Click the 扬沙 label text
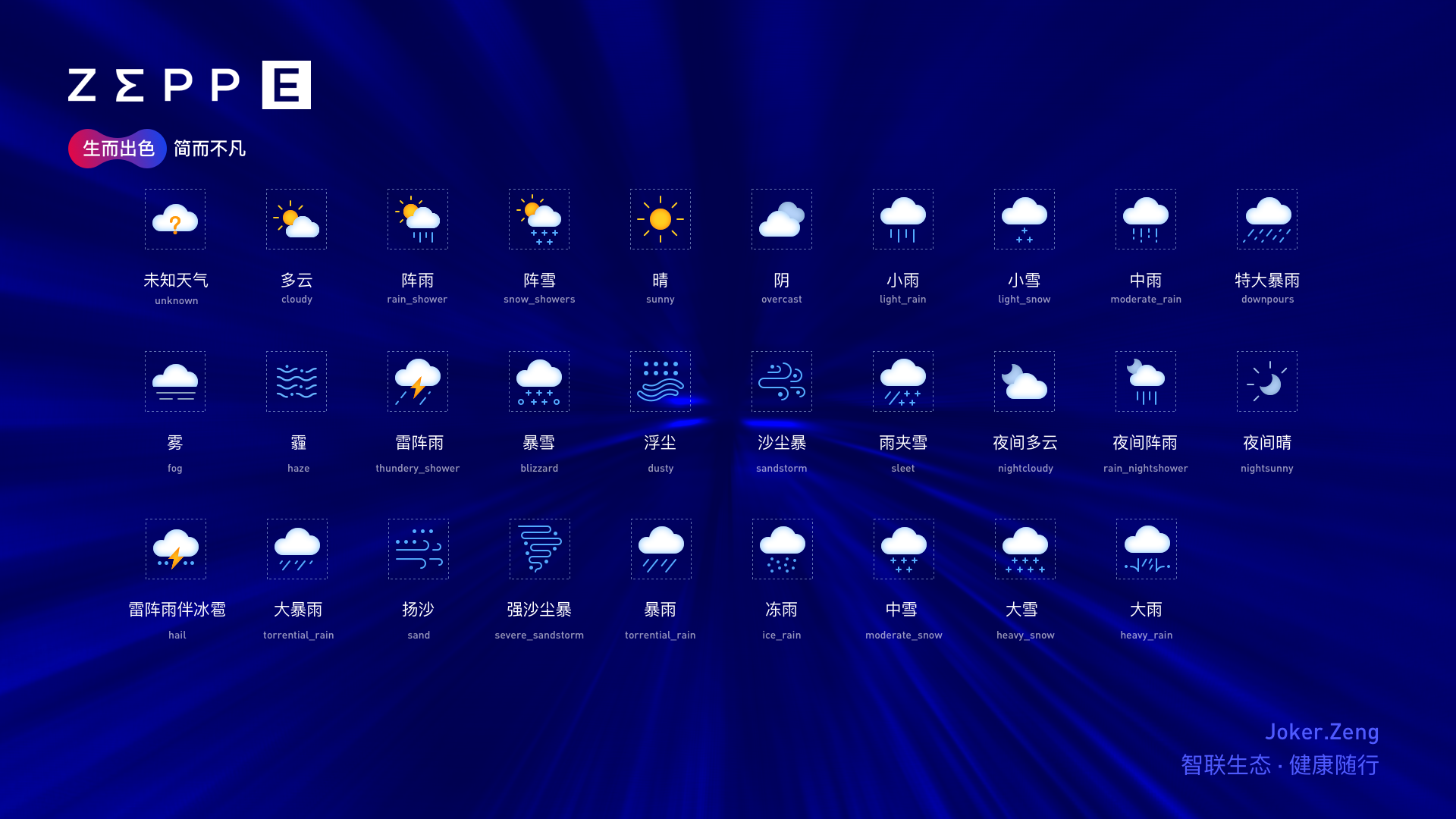This screenshot has height=819, width=1456. pyautogui.click(x=418, y=610)
